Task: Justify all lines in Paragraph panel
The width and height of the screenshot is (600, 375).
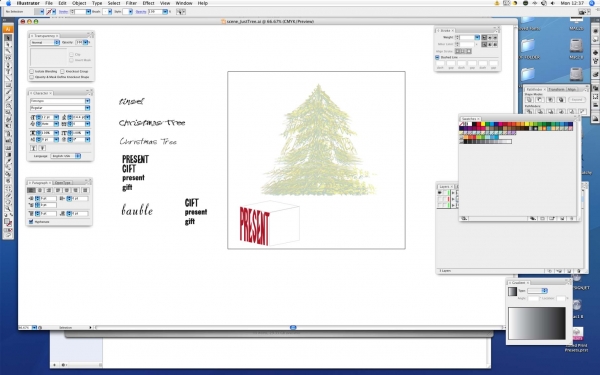Action: coord(85,190)
